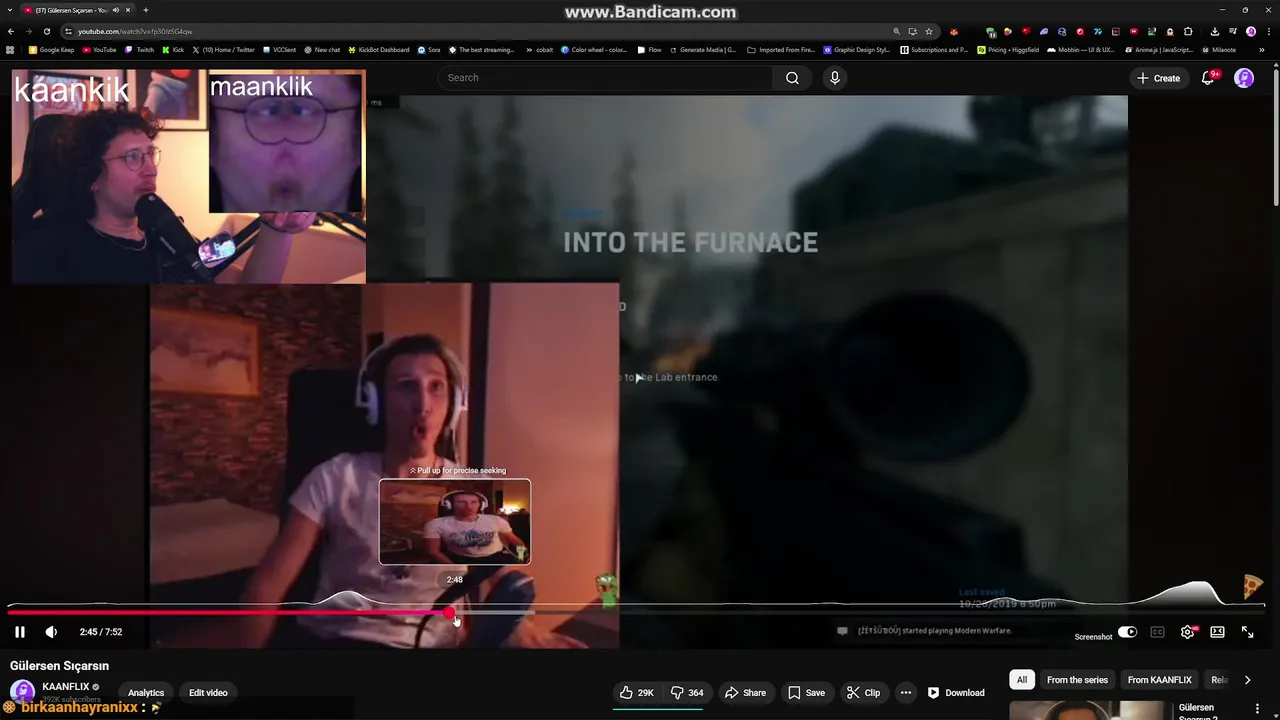This screenshot has width=1280, height=720.
Task: Mute the video volume speaker icon
Action: pos(51,632)
